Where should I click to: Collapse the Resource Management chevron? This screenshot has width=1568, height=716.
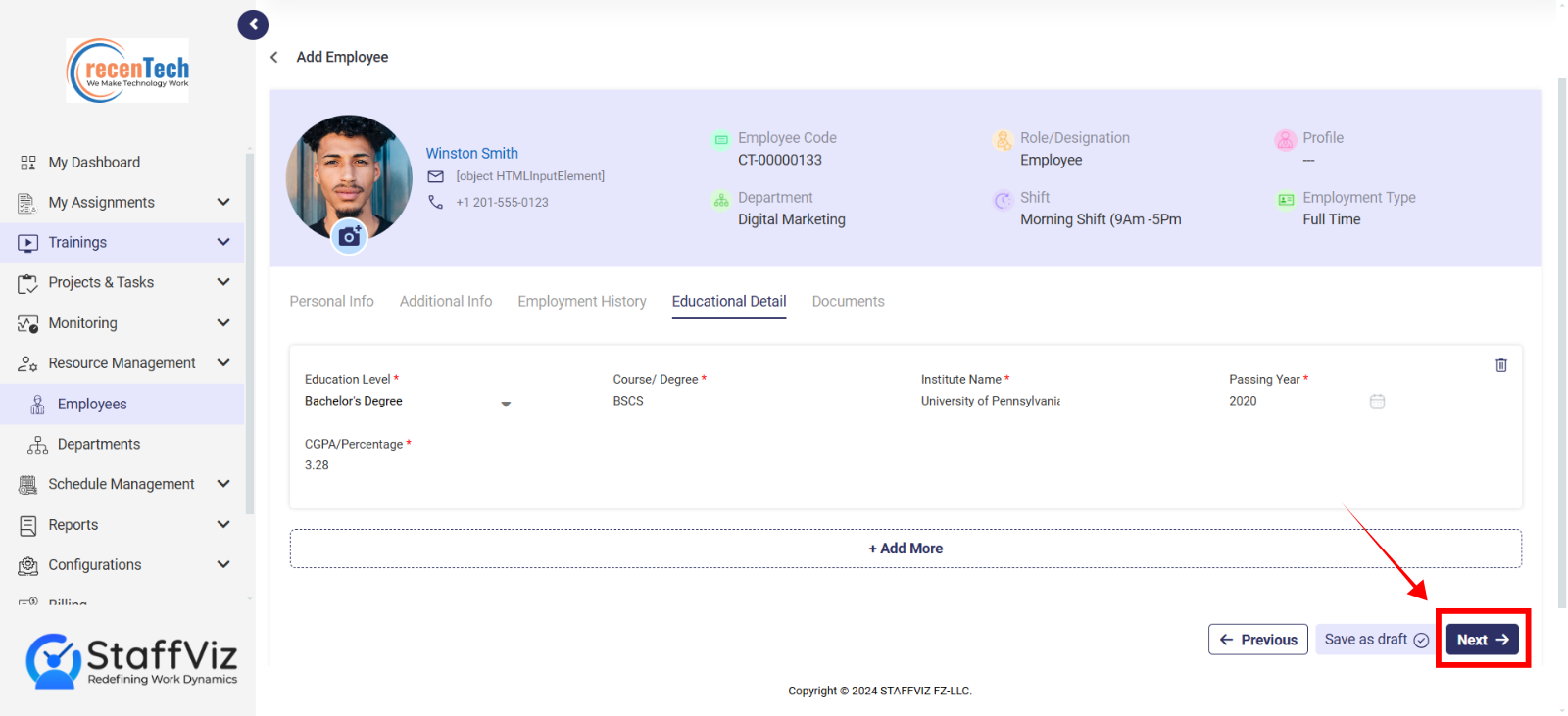[x=223, y=362]
